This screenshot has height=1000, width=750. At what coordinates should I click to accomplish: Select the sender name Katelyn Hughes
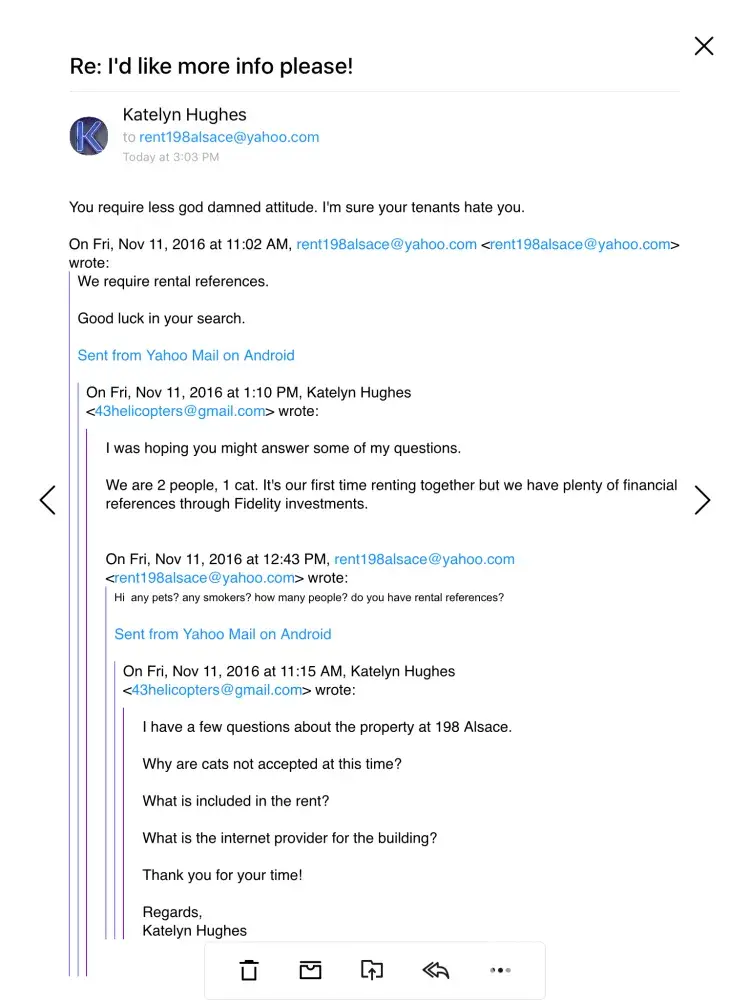point(184,115)
